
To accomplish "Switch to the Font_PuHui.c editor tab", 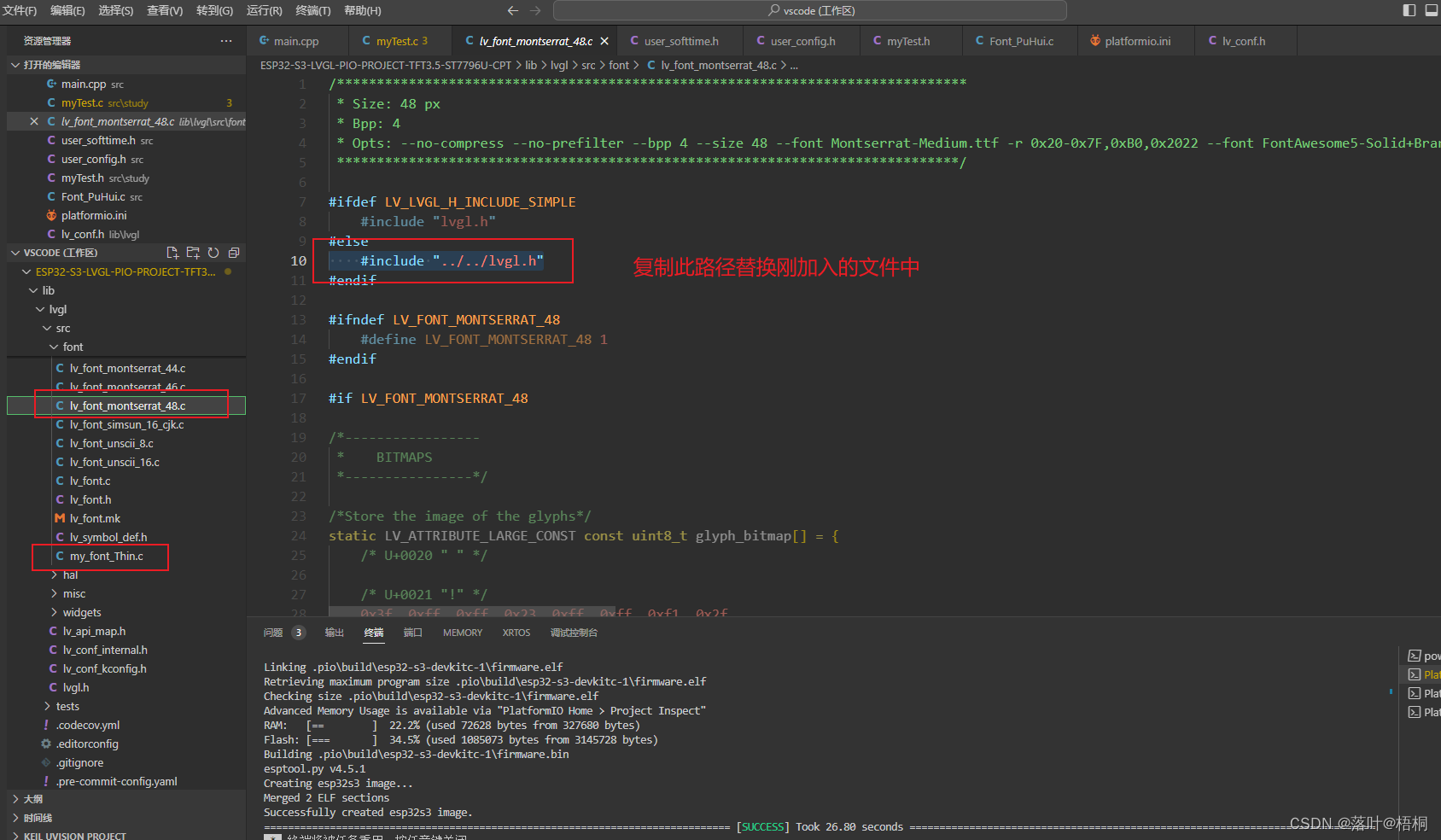I will click(1021, 41).
